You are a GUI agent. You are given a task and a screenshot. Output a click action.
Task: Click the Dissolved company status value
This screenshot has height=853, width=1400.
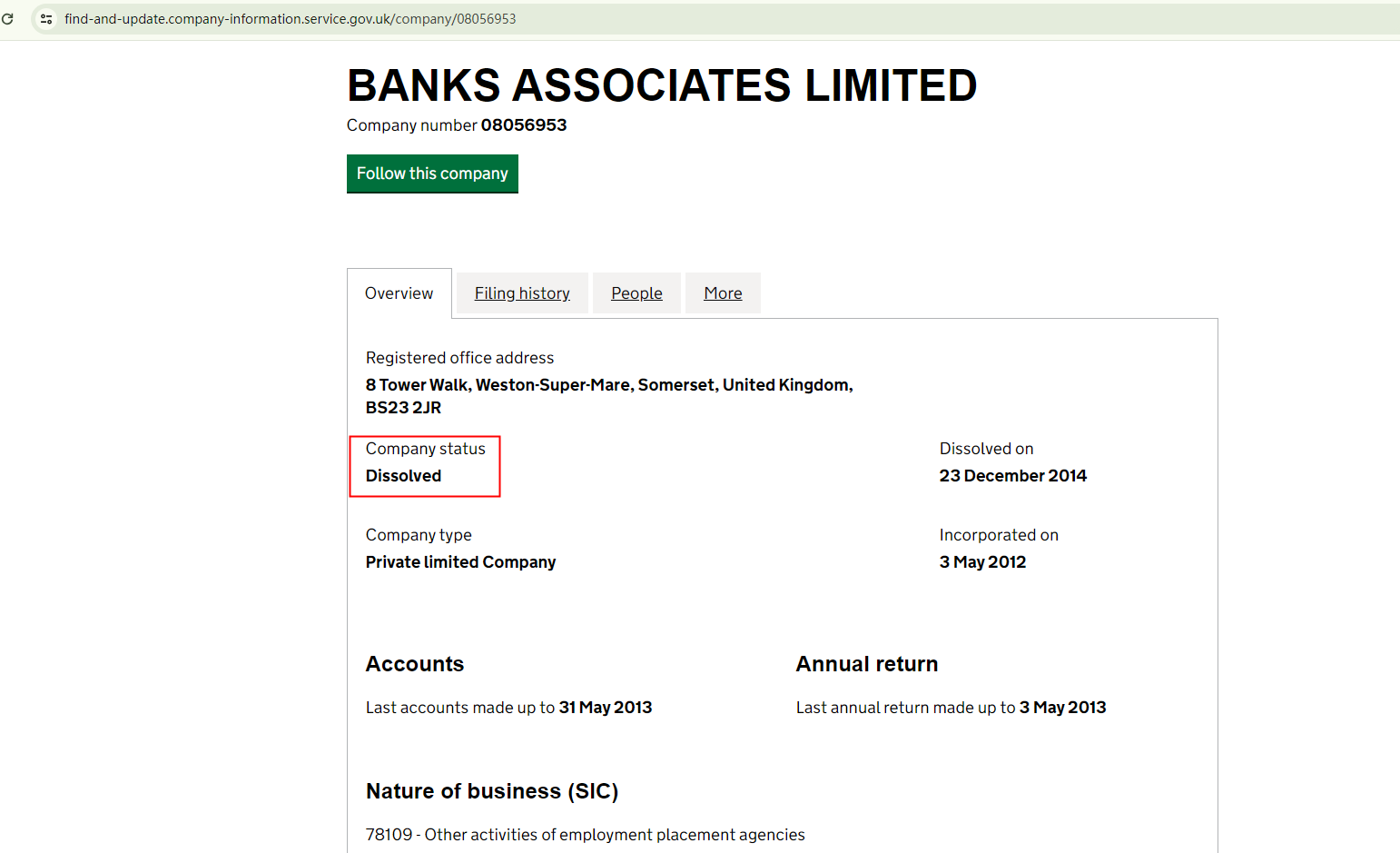[403, 476]
